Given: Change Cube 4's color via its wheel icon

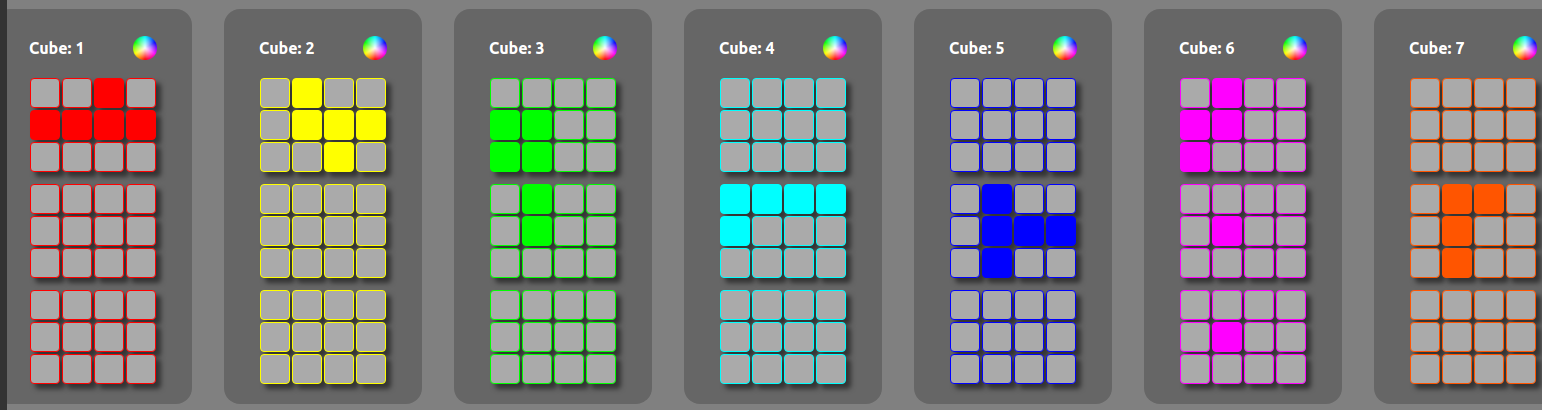Looking at the screenshot, I should click(835, 48).
